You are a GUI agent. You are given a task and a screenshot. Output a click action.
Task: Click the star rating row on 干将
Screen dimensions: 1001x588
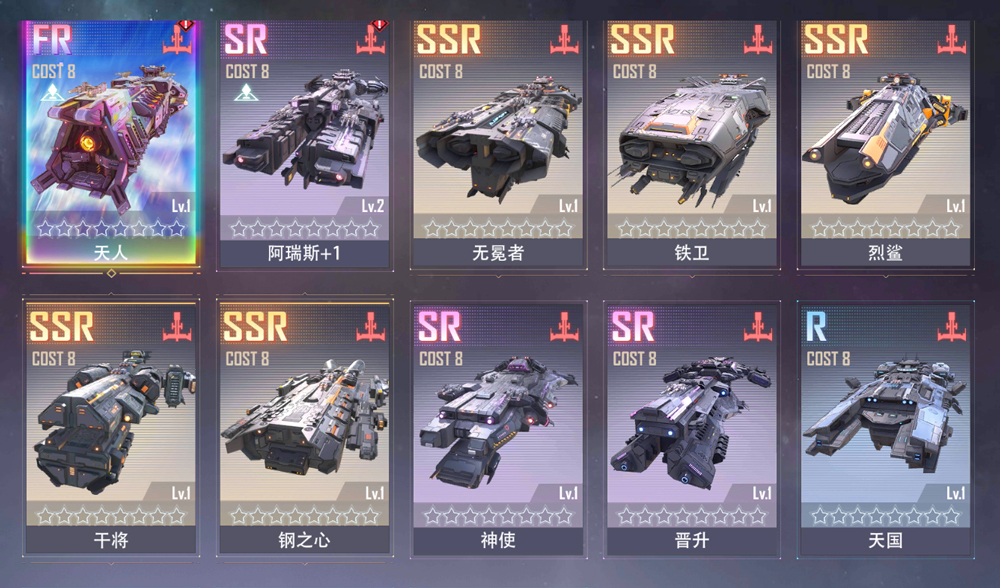pos(111,515)
